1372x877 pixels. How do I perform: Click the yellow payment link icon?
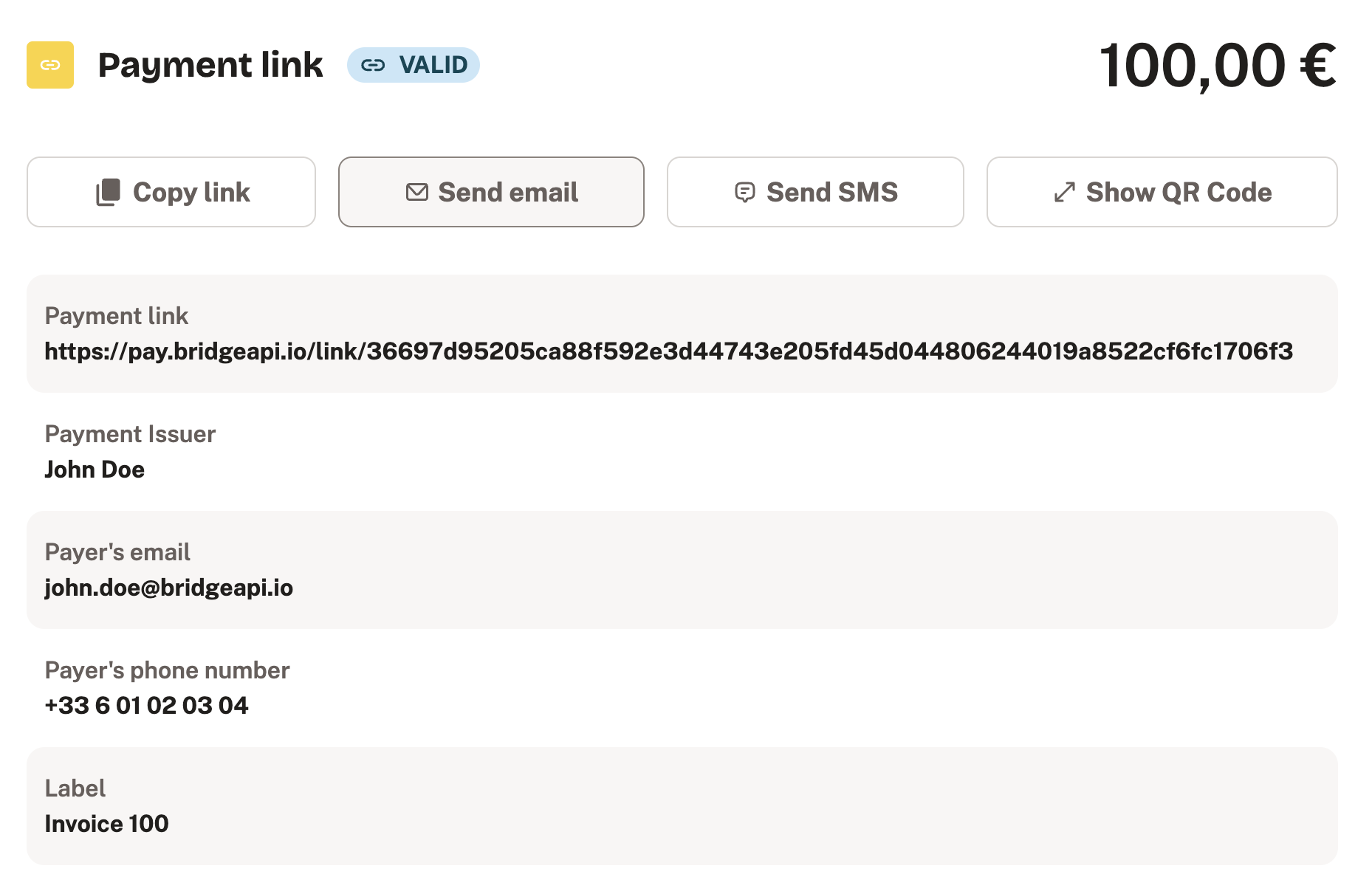[50, 65]
